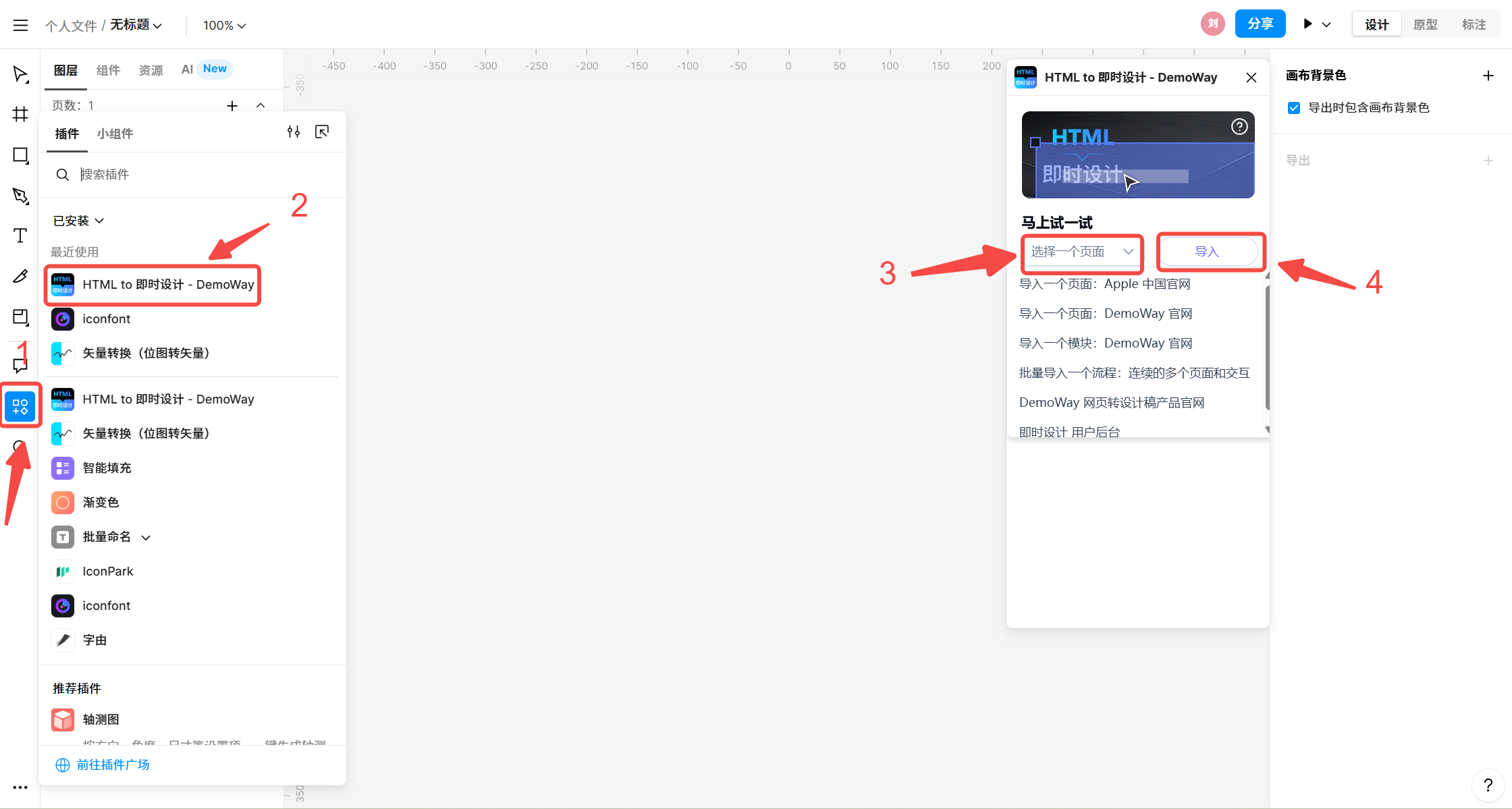
Task: Select the Rectangle shape tool
Action: (21, 155)
